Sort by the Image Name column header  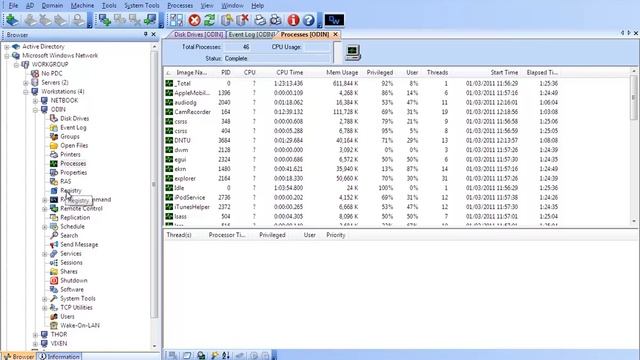(191, 72)
